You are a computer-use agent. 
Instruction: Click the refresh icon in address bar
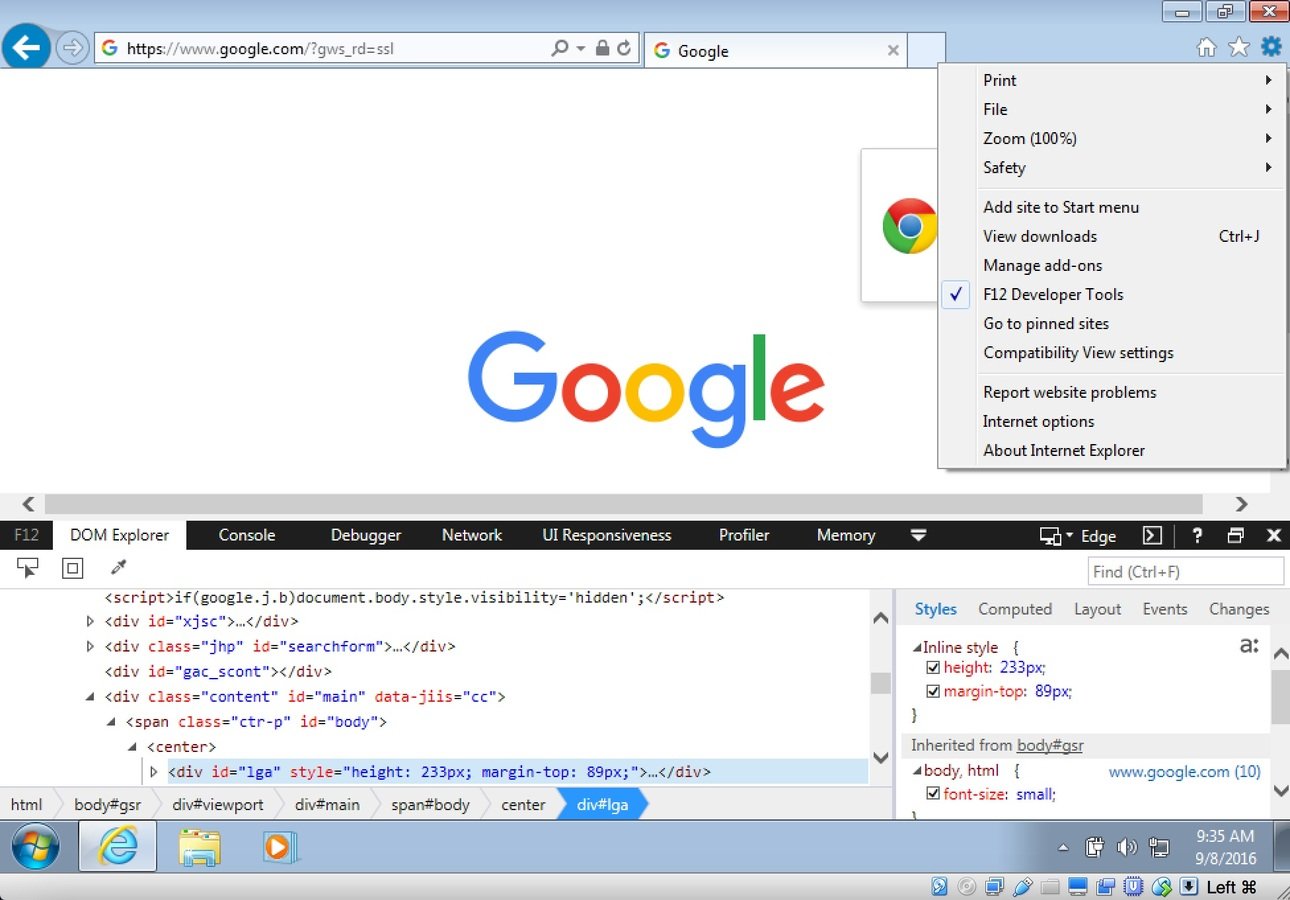coord(624,48)
